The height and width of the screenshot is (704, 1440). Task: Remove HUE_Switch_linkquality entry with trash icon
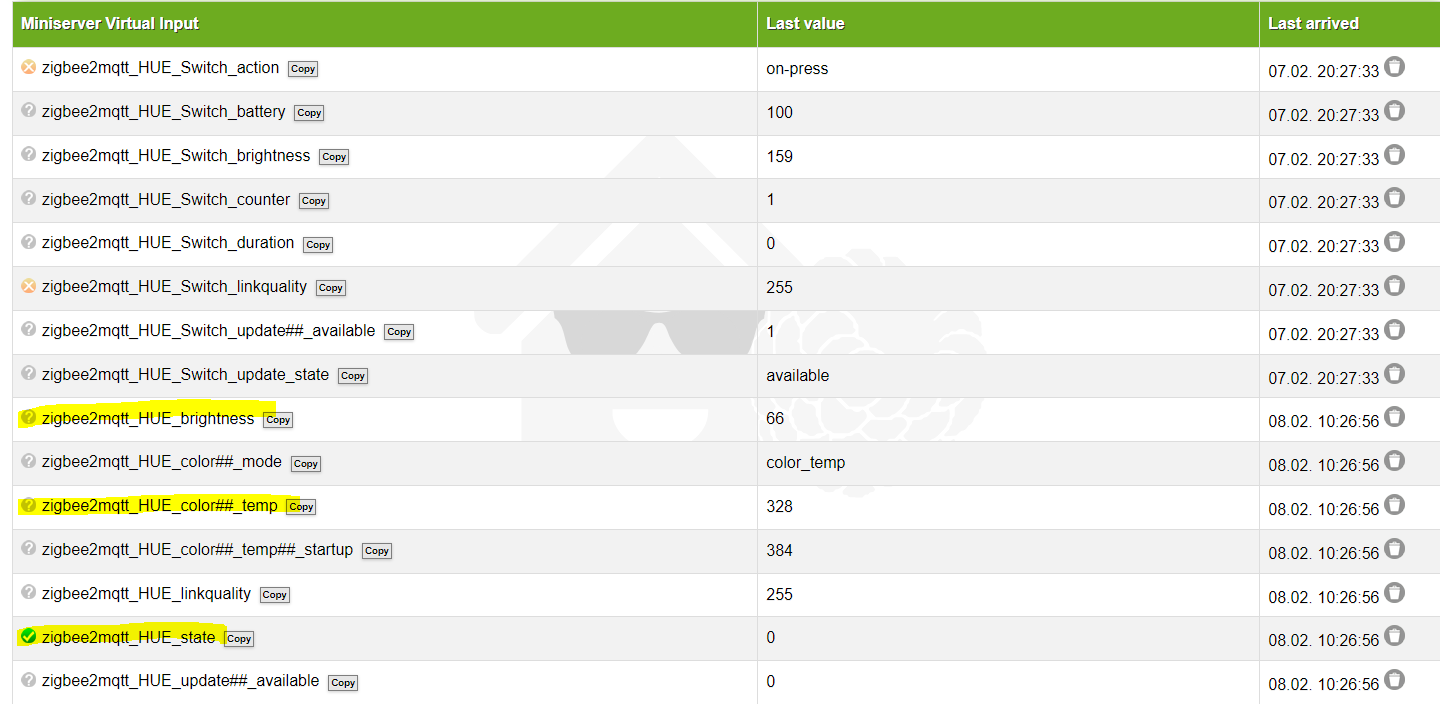pos(1394,286)
